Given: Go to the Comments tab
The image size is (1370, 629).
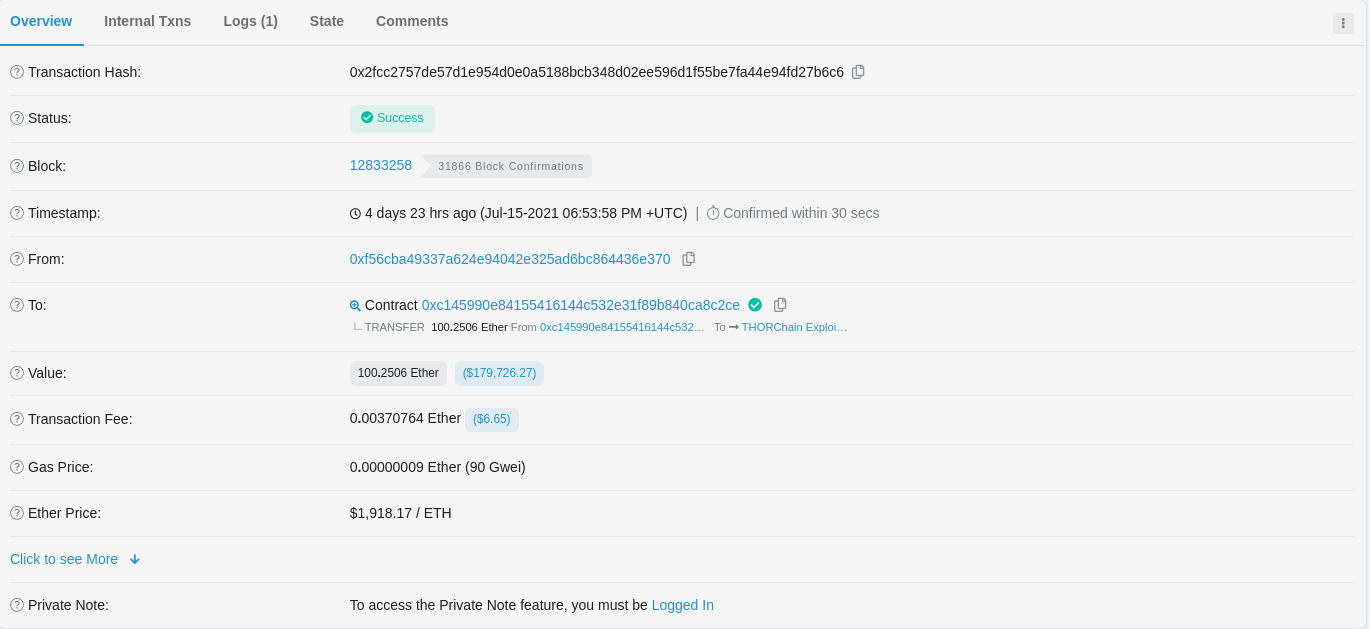Looking at the screenshot, I should [x=412, y=21].
